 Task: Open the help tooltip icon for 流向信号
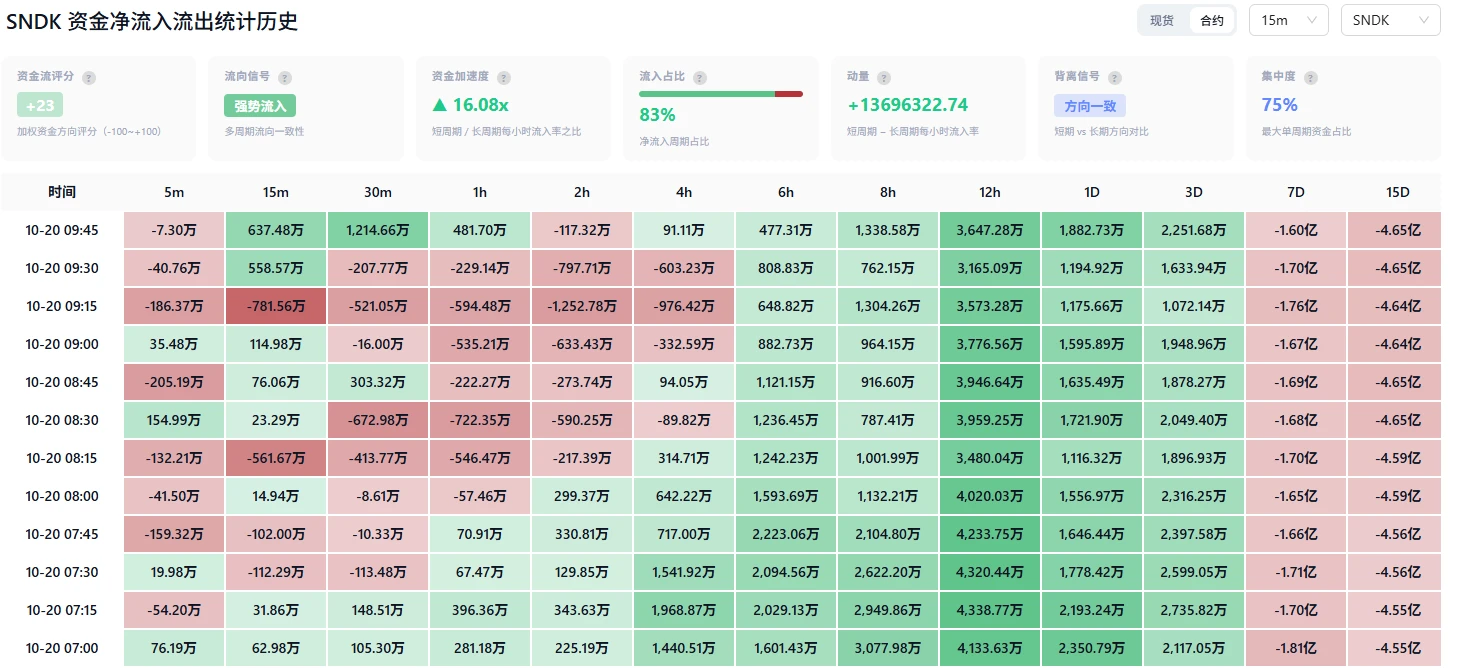tap(285, 77)
